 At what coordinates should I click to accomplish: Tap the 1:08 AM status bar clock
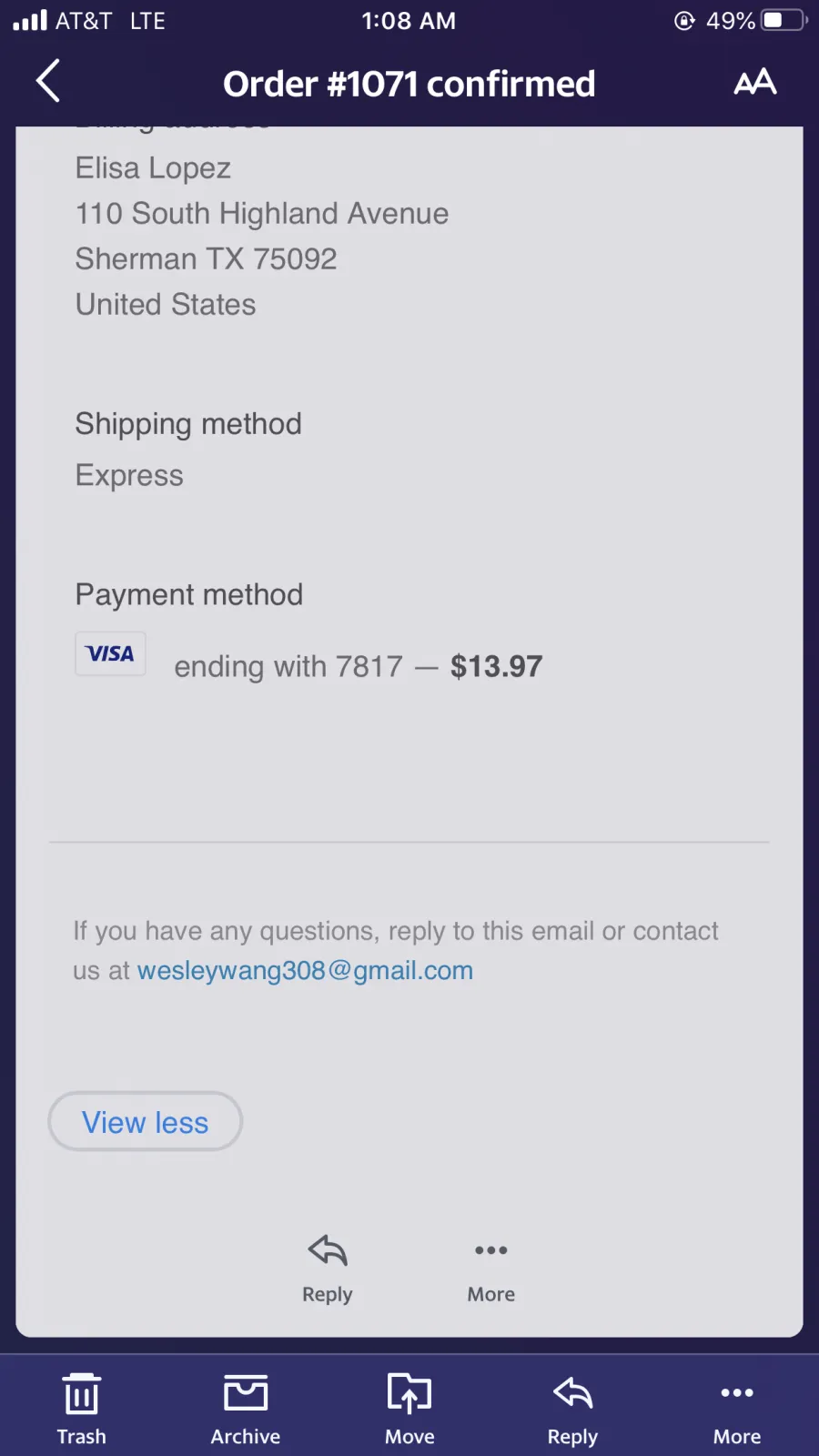pos(409,20)
